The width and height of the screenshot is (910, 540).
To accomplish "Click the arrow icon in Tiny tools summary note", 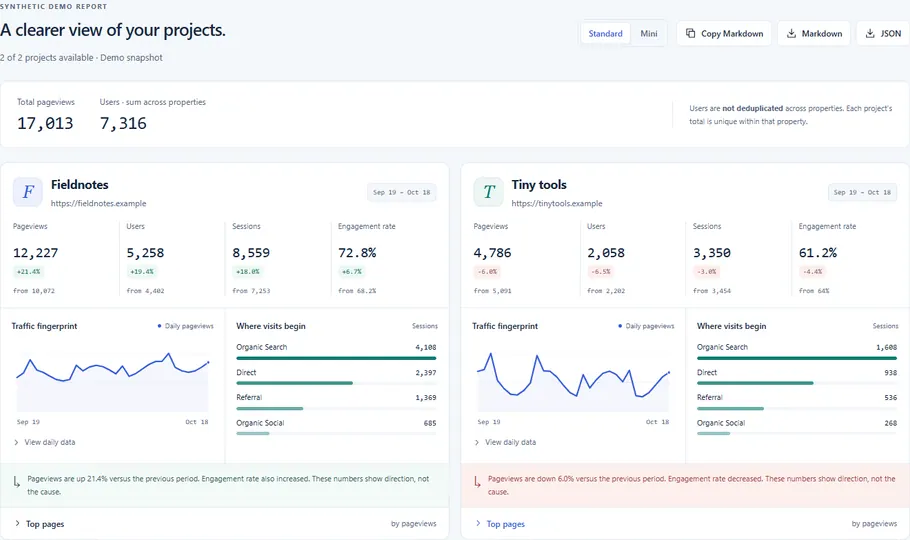I will click(x=477, y=482).
